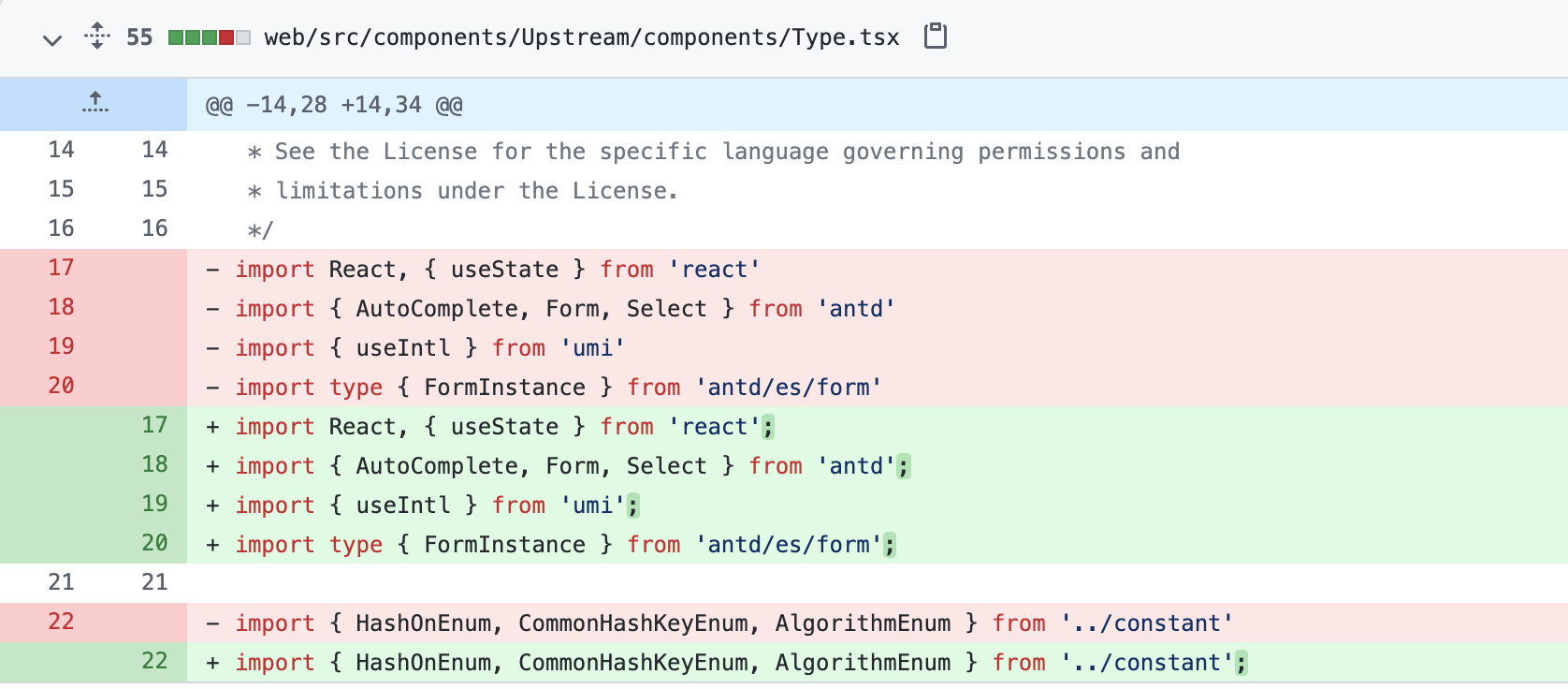Click the 55 changes count
This screenshot has height=689, width=1568.
[139, 37]
